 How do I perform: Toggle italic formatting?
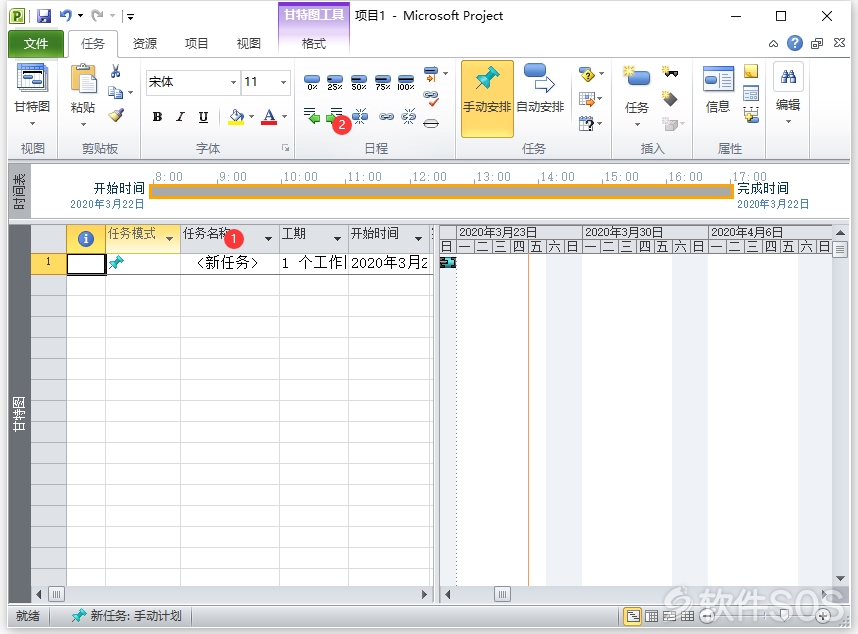click(x=180, y=117)
